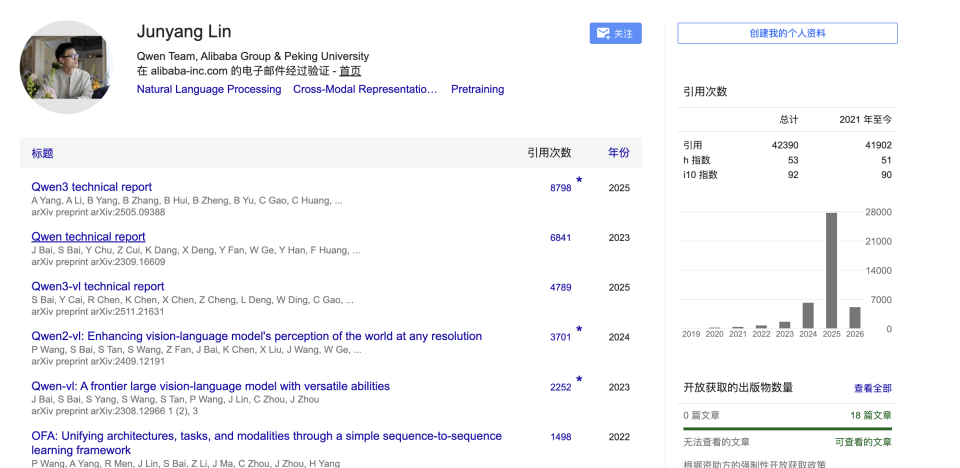Open the 首页 homepage link
960x468 pixels.
coord(350,71)
